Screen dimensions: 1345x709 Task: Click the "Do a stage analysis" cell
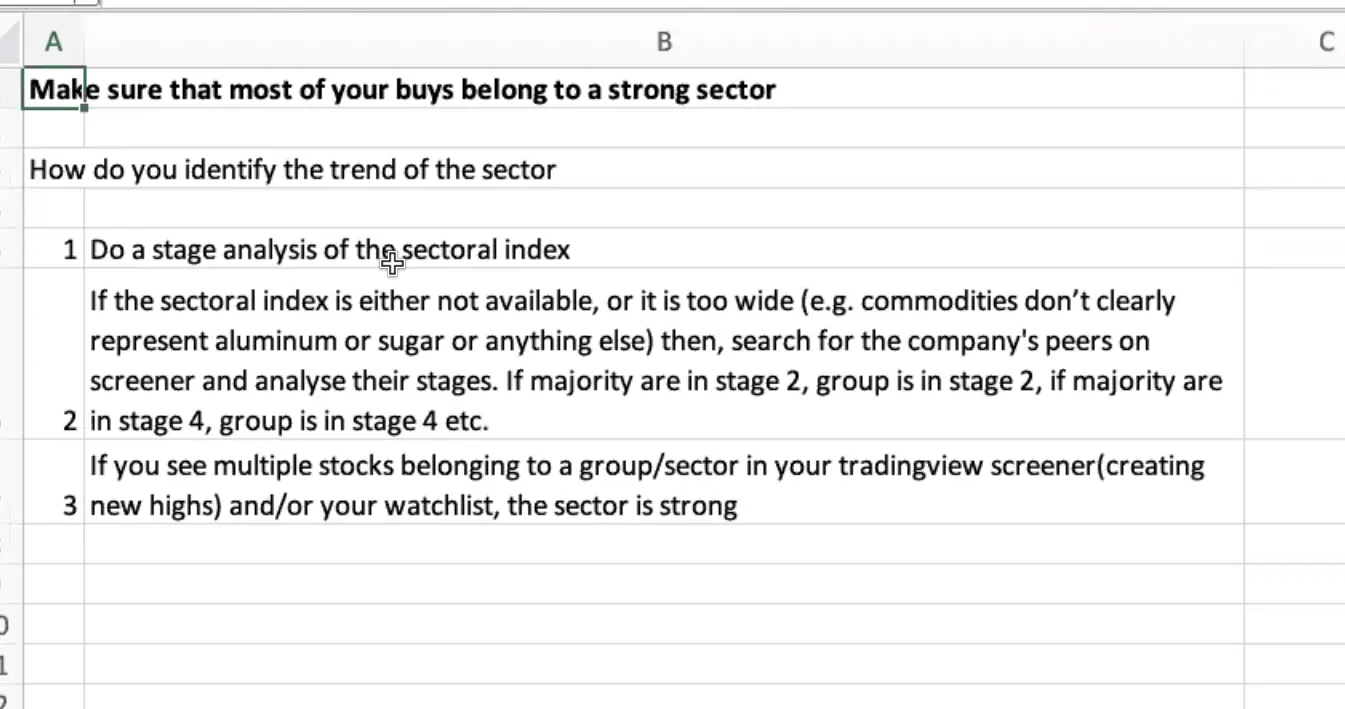coord(663,249)
